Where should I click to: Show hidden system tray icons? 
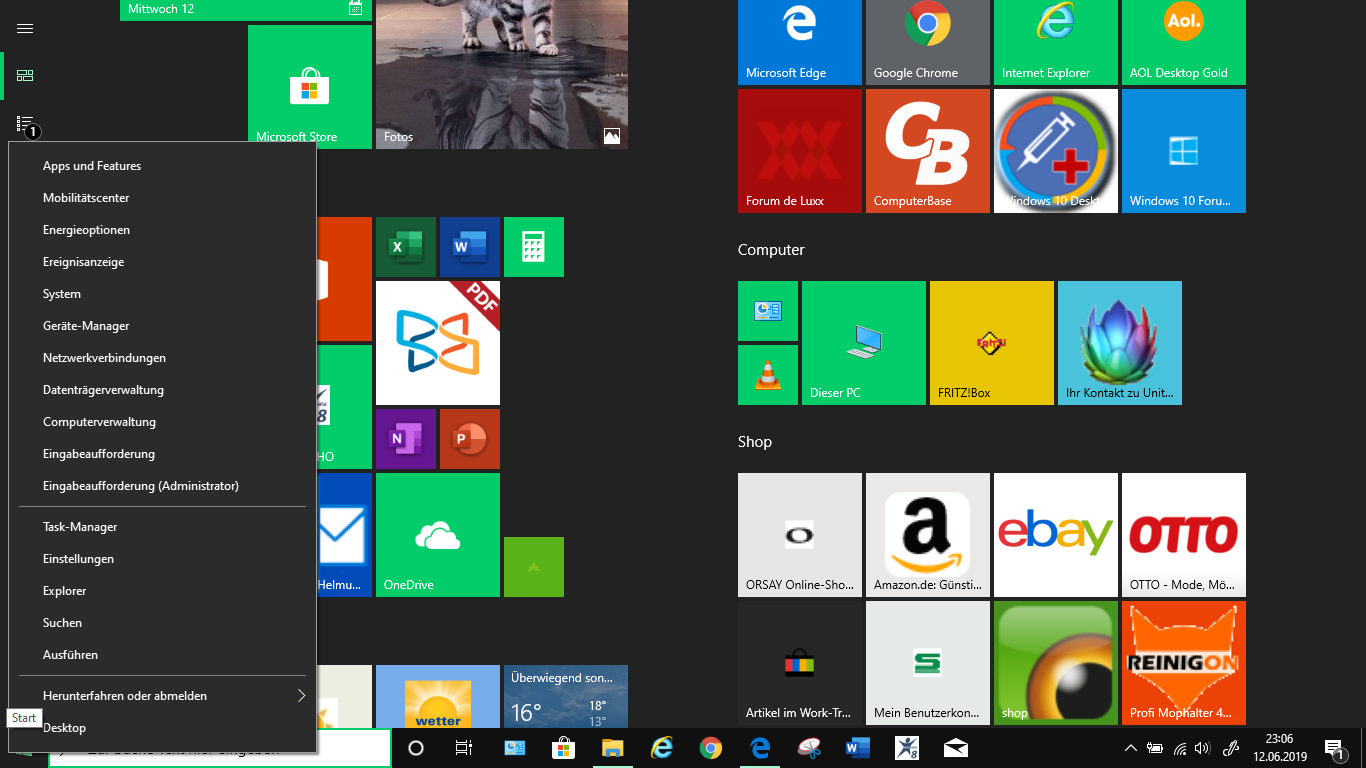(1131, 748)
